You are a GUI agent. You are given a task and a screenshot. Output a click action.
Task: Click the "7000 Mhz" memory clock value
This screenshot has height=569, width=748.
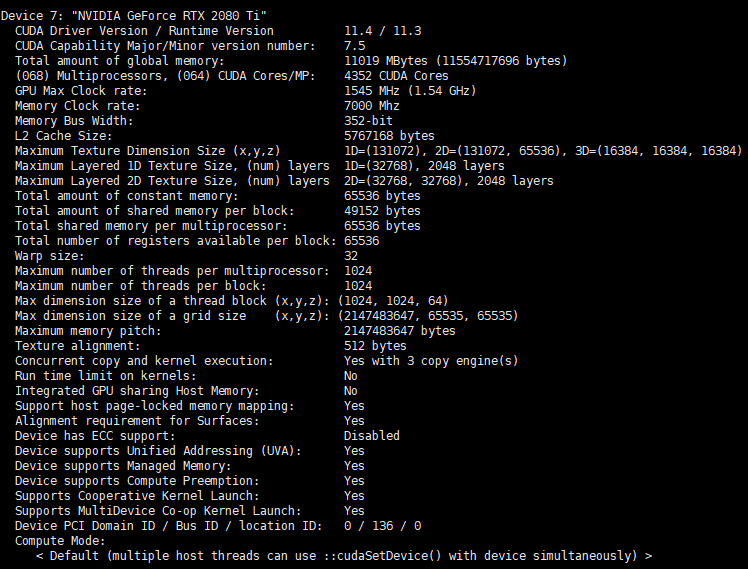372,105
